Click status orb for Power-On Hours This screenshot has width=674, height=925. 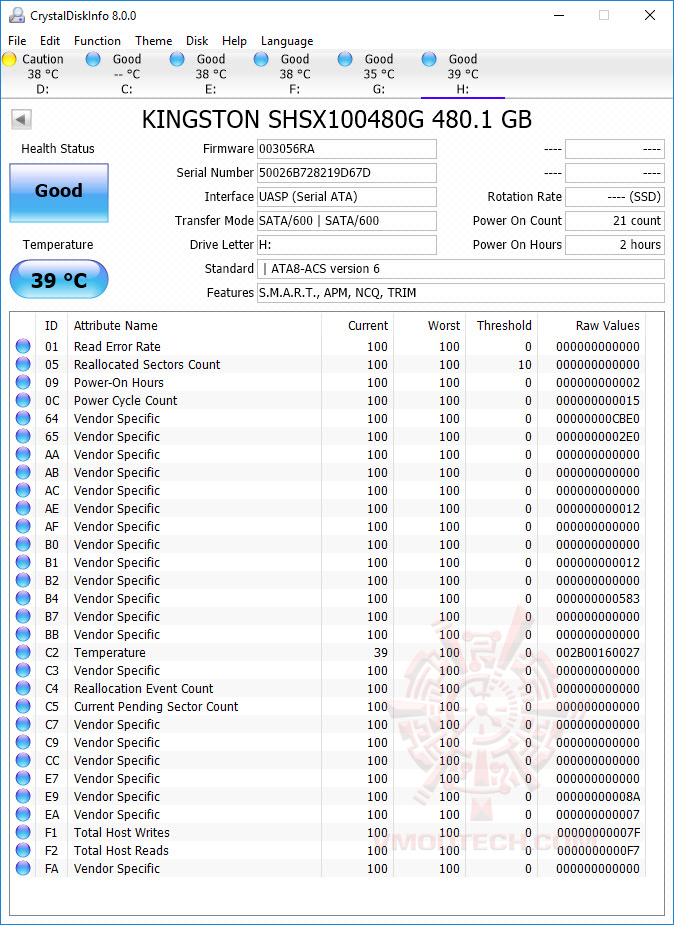tap(23, 382)
